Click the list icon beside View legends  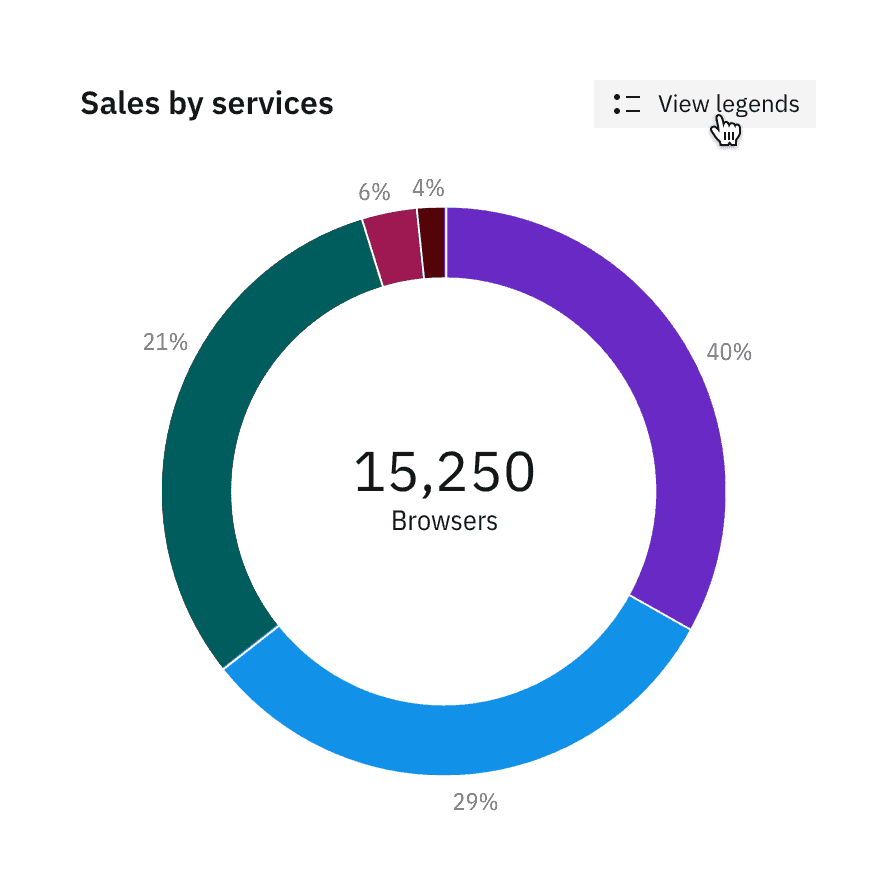(627, 104)
